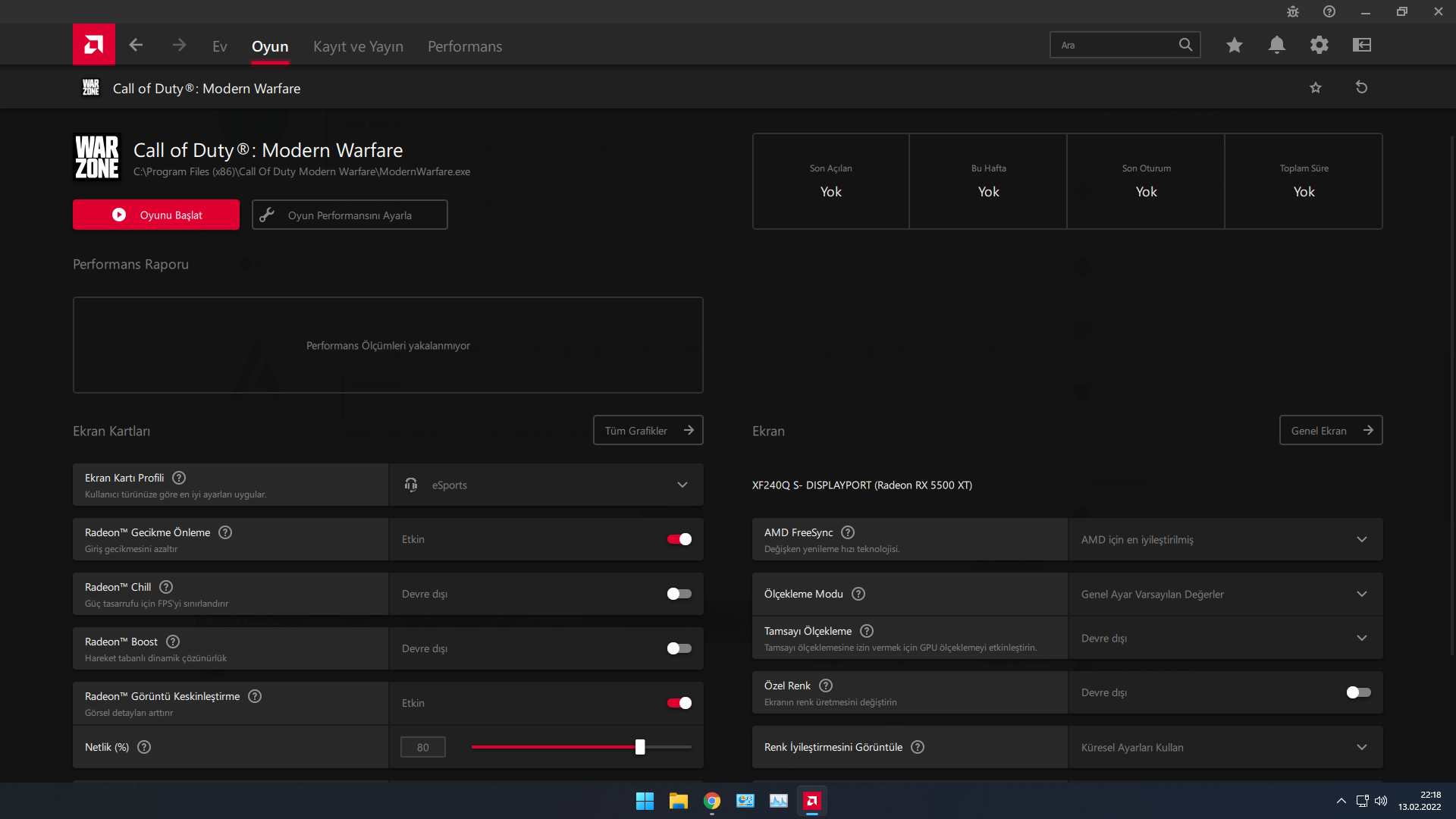This screenshot has width=1456, height=819.
Task: Enable Radeon Boost toggle
Action: [679, 648]
